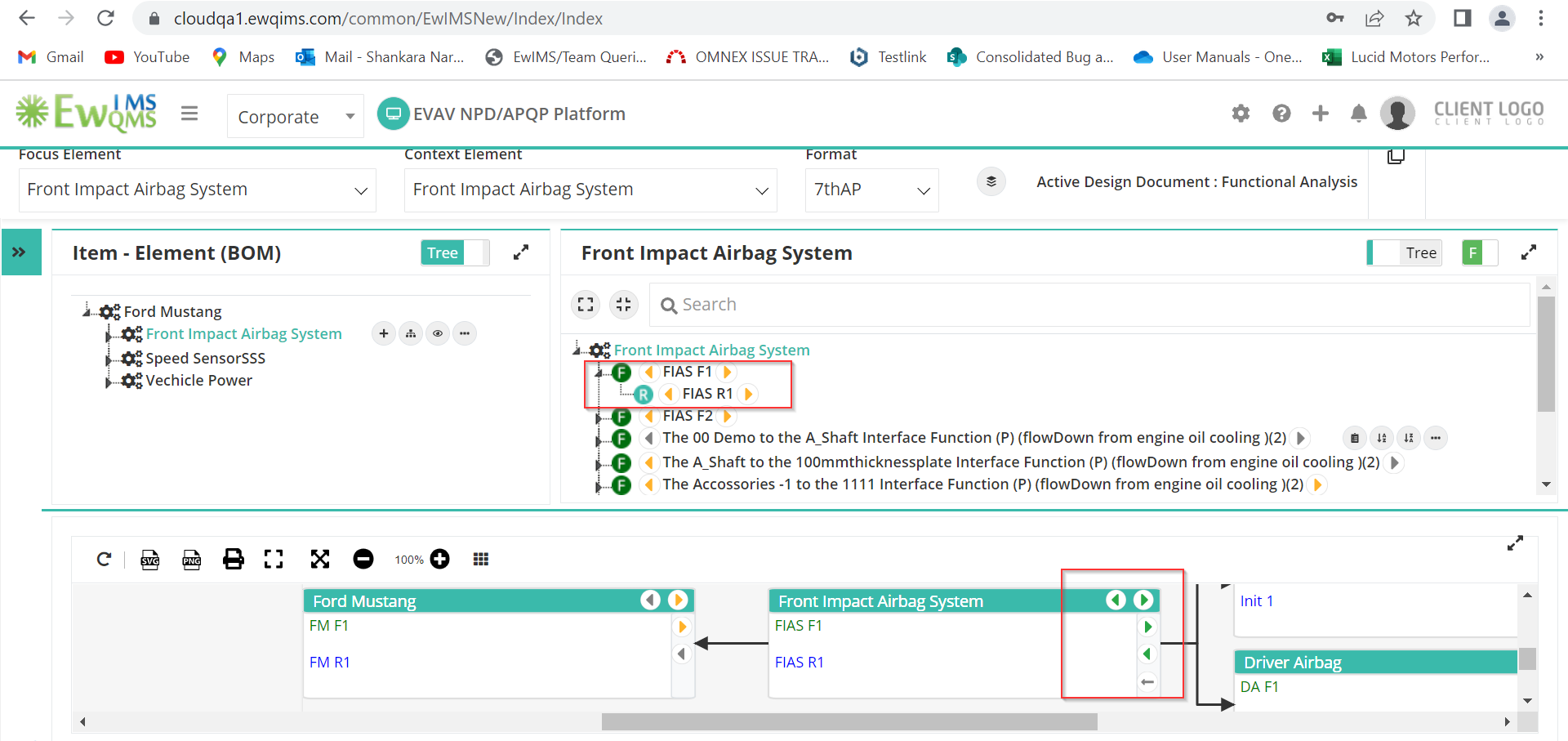Click the EwQMS logo
This screenshot has height=741, width=1568.
tap(87, 113)
